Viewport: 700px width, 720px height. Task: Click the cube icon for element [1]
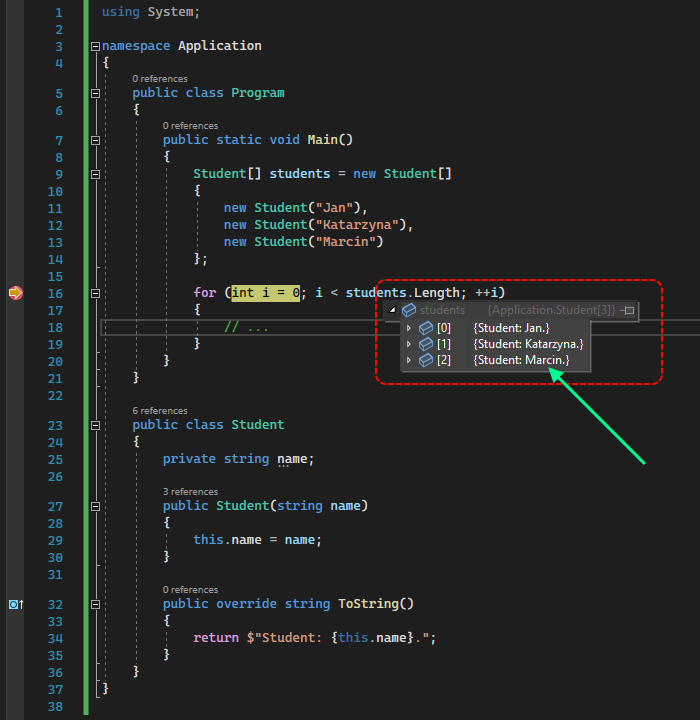pos(425,344)
